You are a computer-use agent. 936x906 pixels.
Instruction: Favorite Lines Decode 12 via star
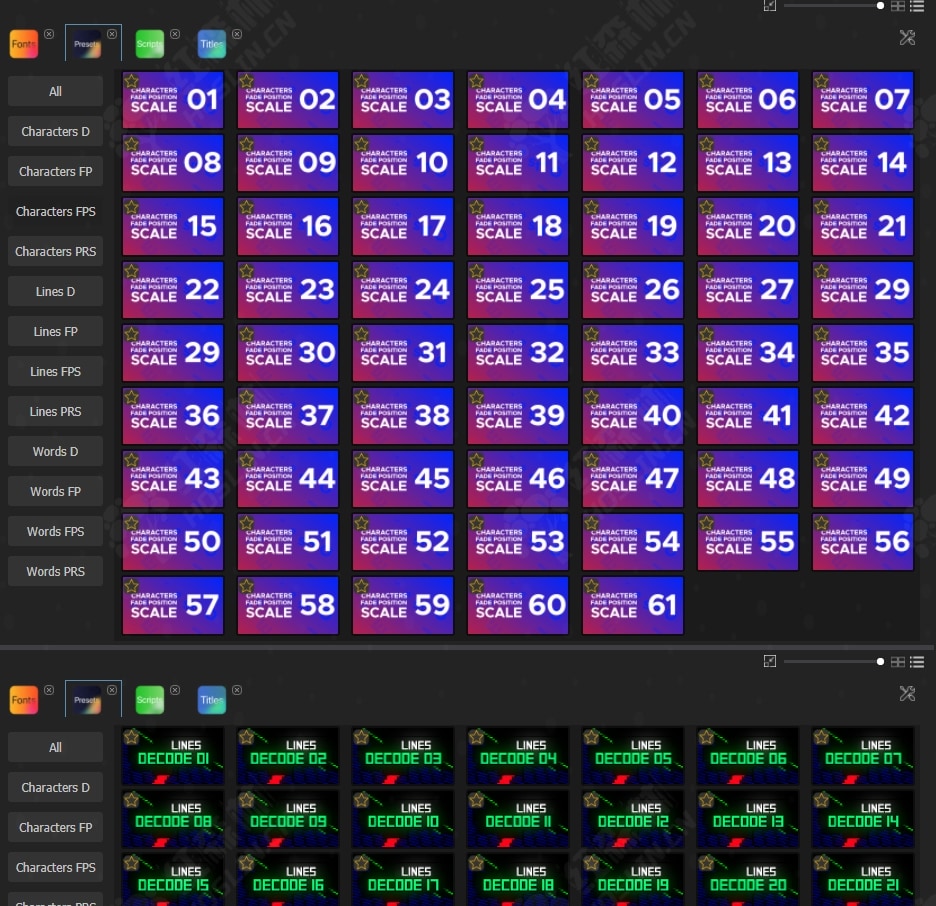pyautogui.click(x=592, y=800)
